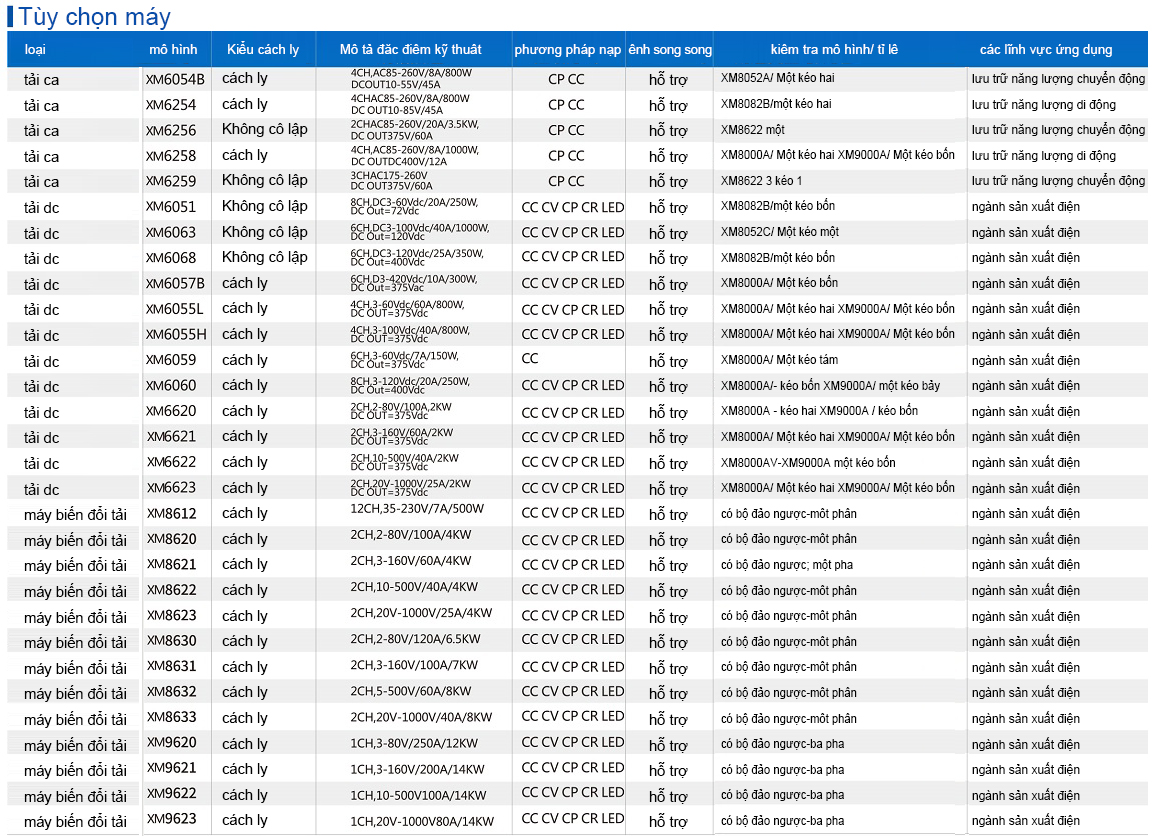Choose model cell XM8612

coord(171,514)
